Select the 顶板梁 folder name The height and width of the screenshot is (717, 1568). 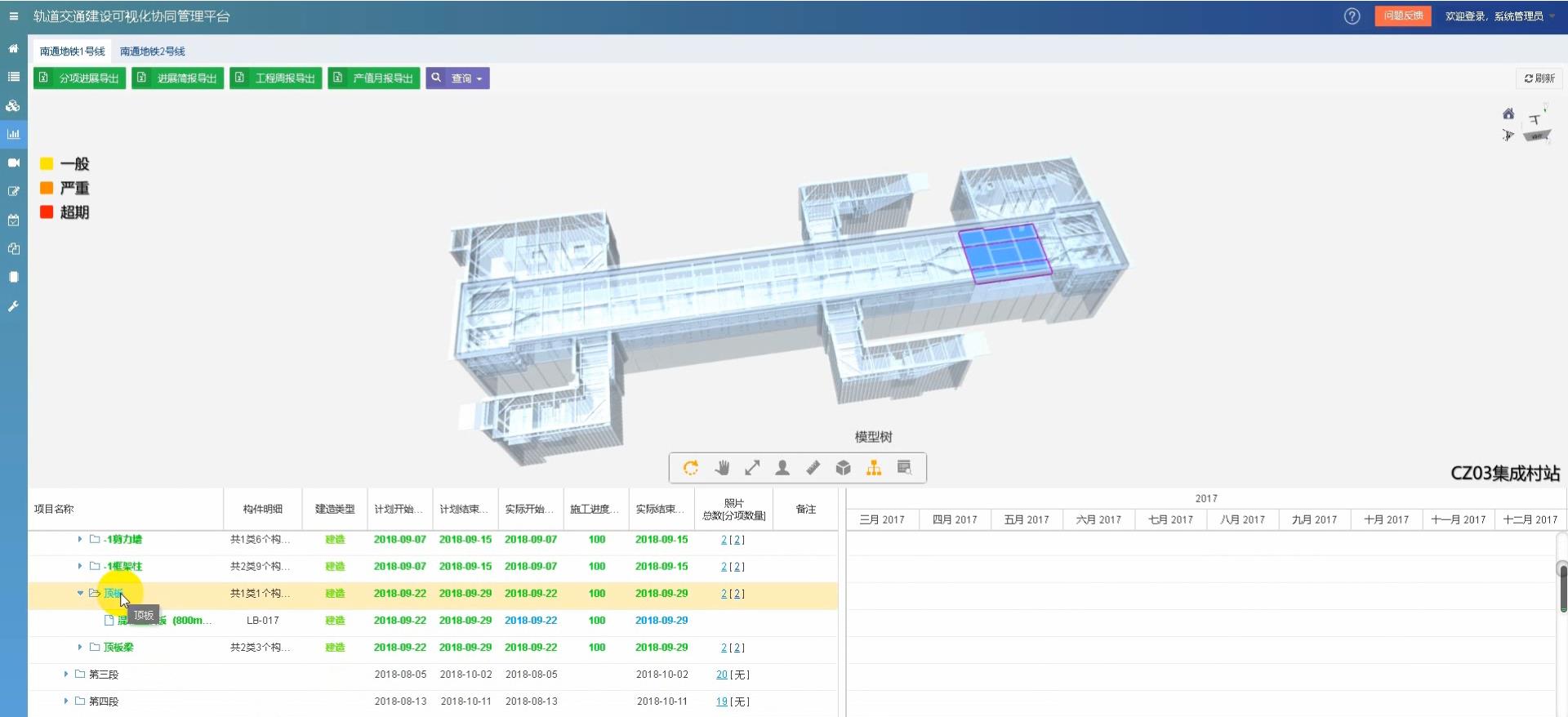118,647
